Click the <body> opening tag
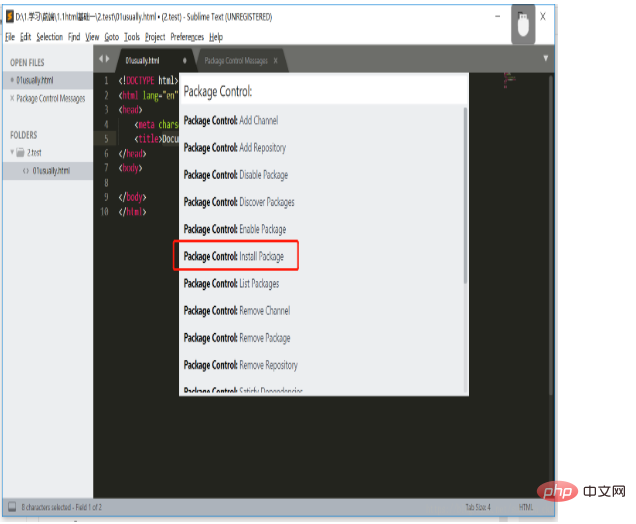 point(130,168)
